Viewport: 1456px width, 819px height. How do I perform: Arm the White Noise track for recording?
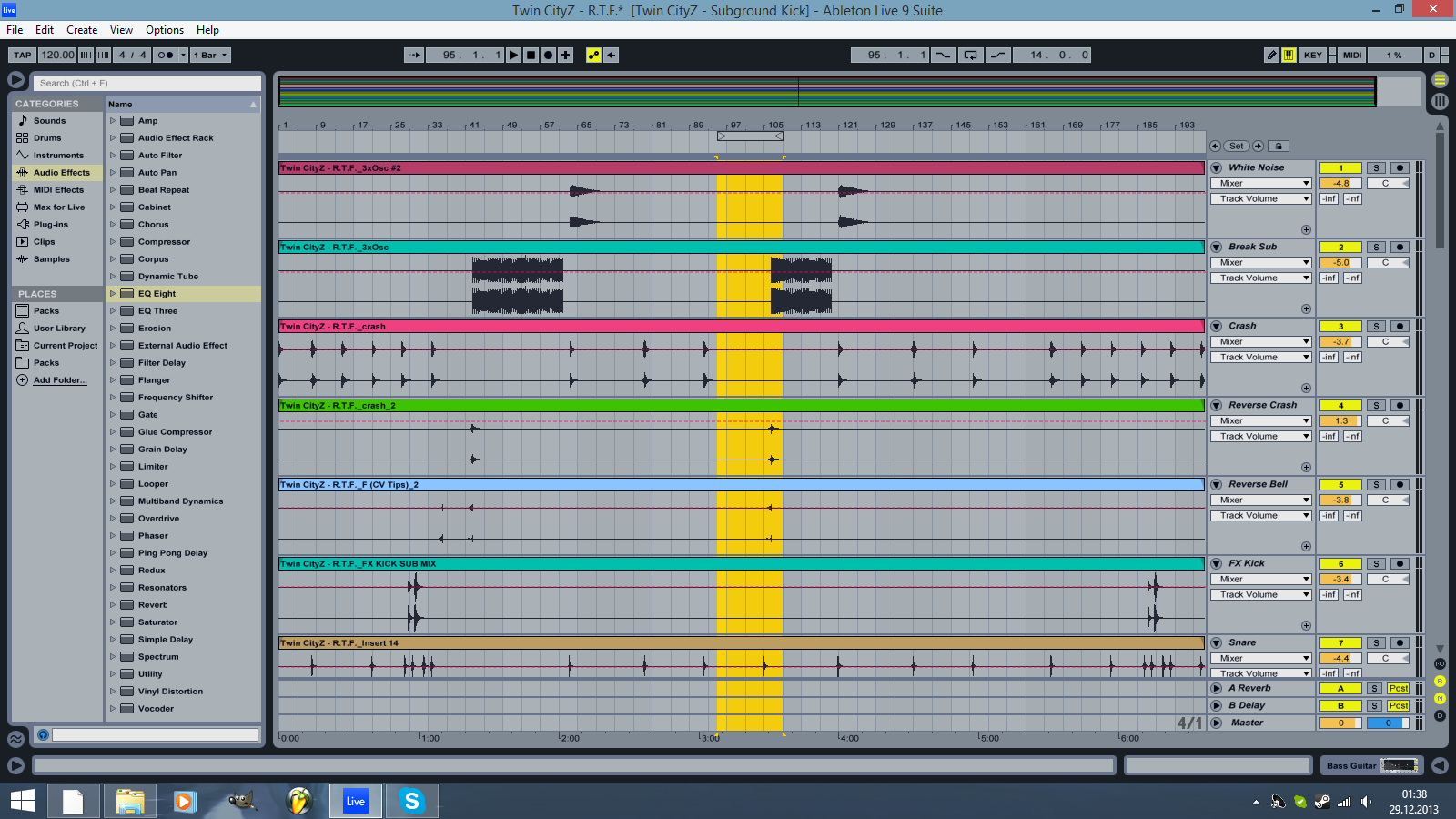(1400, 168)
